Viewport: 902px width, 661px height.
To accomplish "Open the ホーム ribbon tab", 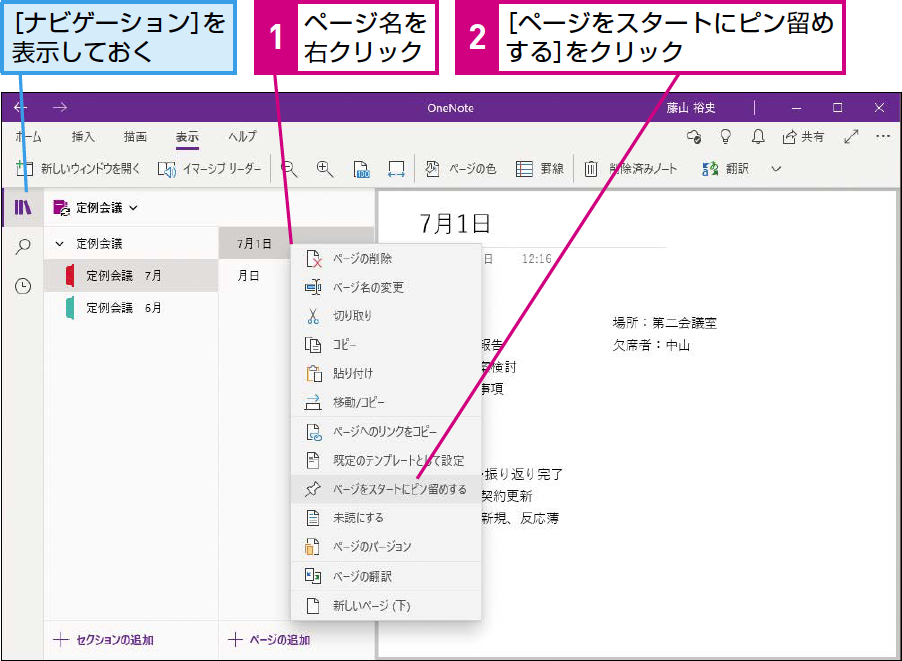I will 28,137.
